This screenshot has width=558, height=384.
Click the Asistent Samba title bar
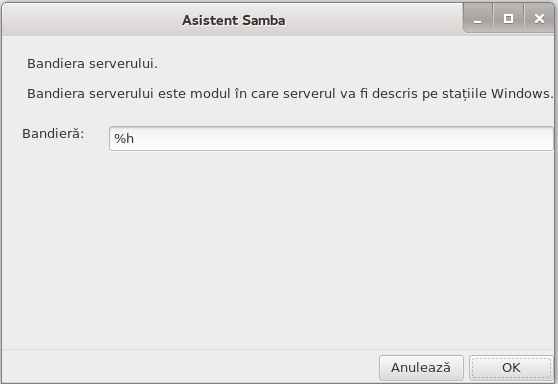[233, 20]
